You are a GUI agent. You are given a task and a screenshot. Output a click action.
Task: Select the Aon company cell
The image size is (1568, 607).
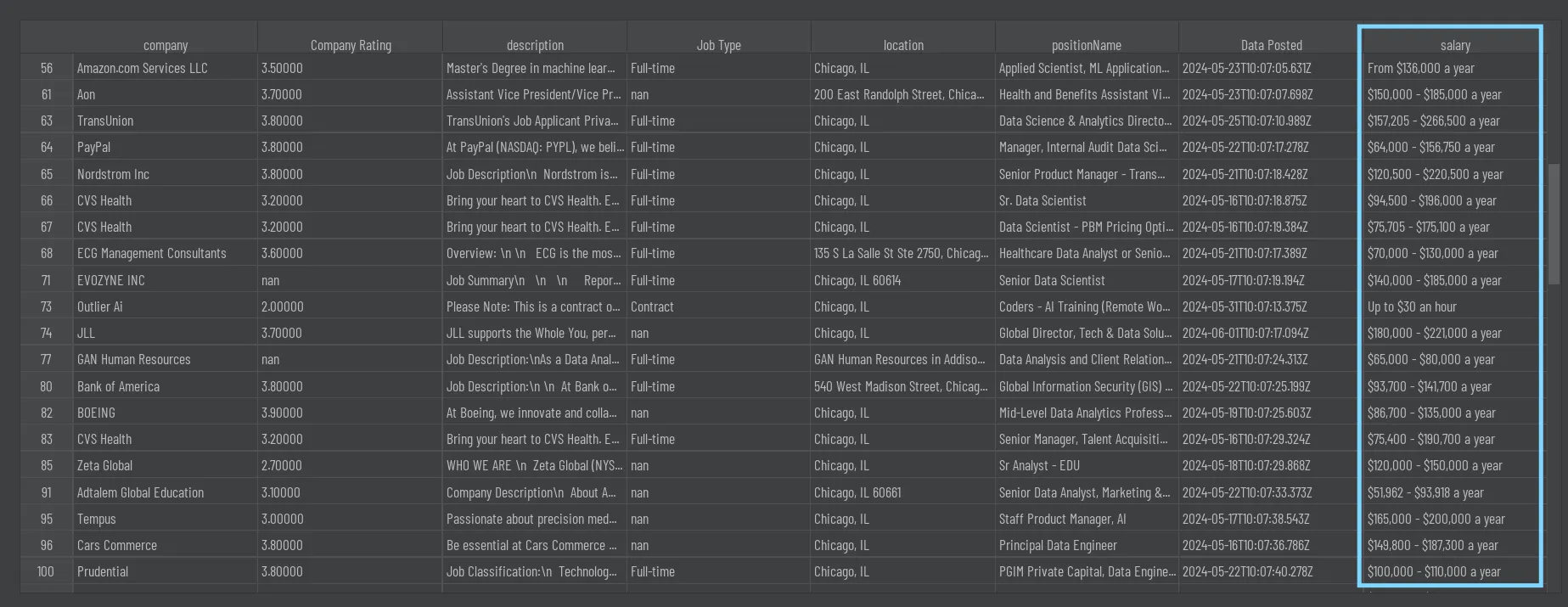[x=165, y=94]
